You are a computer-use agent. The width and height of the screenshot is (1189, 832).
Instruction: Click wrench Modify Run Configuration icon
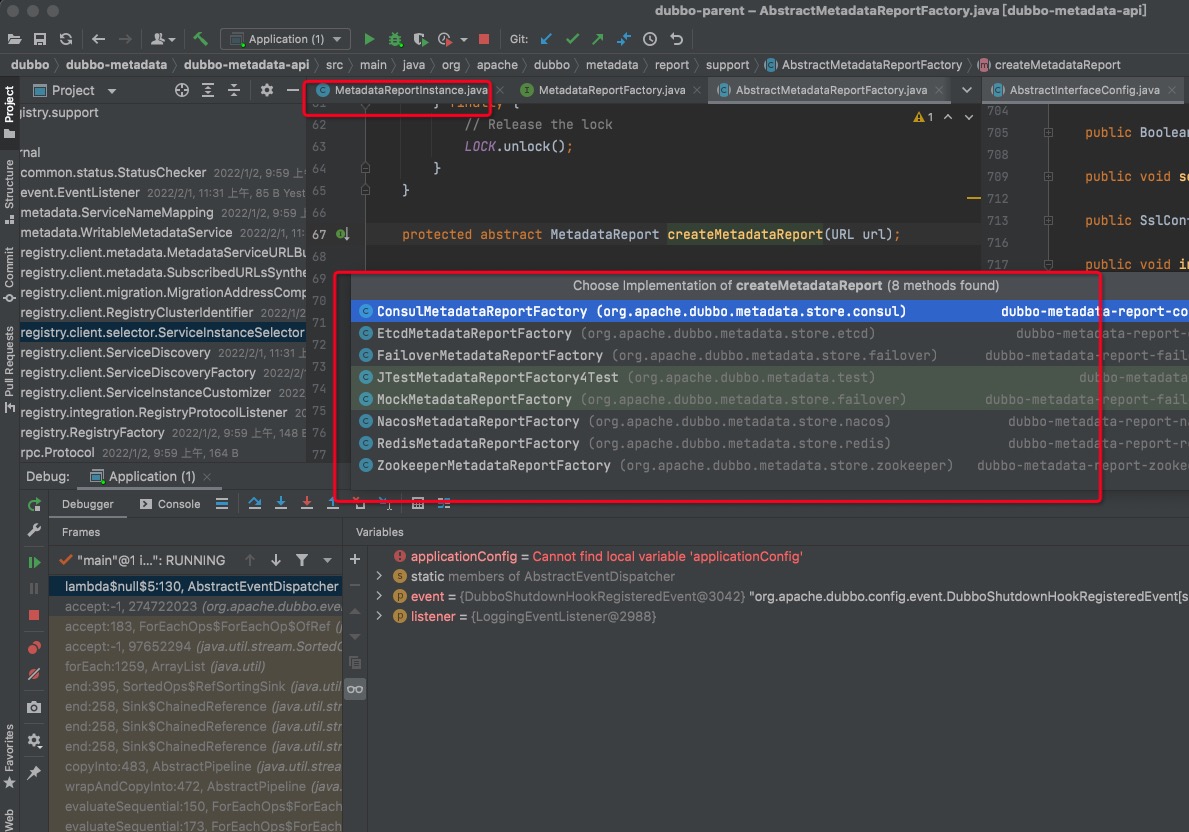click(x=34, y=530)
